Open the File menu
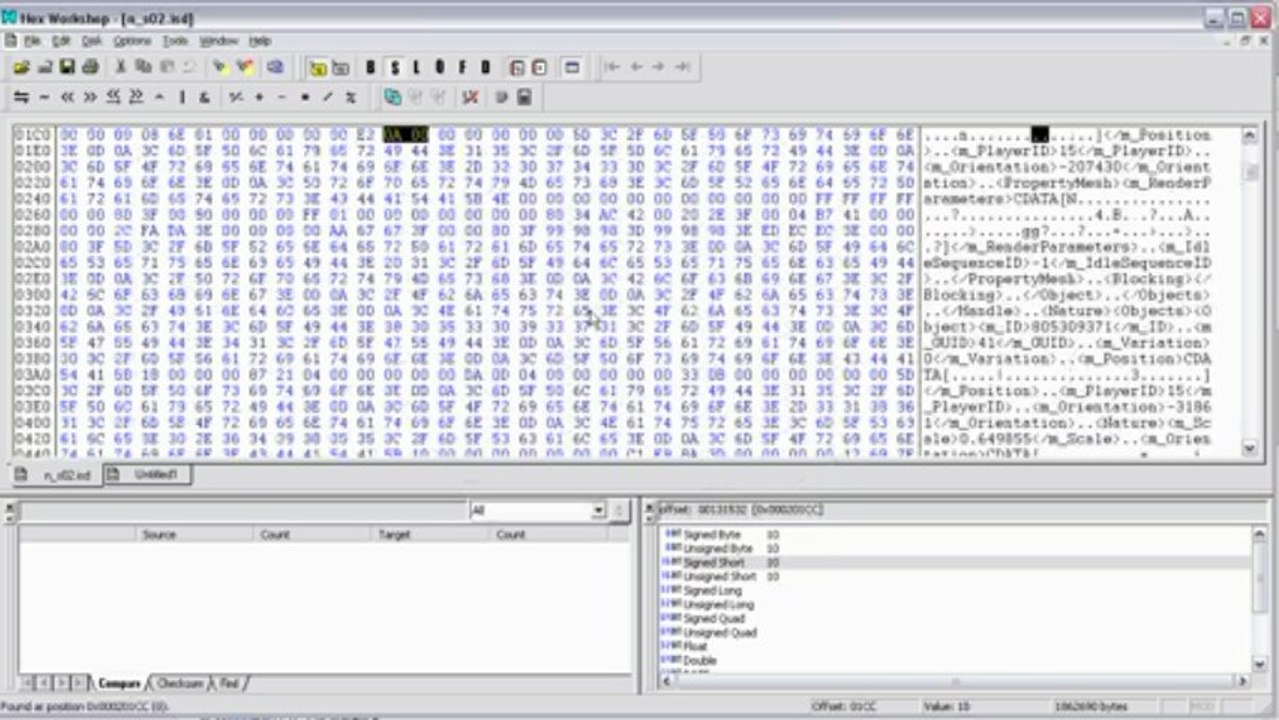1279x720 pixels. (33, 41)
